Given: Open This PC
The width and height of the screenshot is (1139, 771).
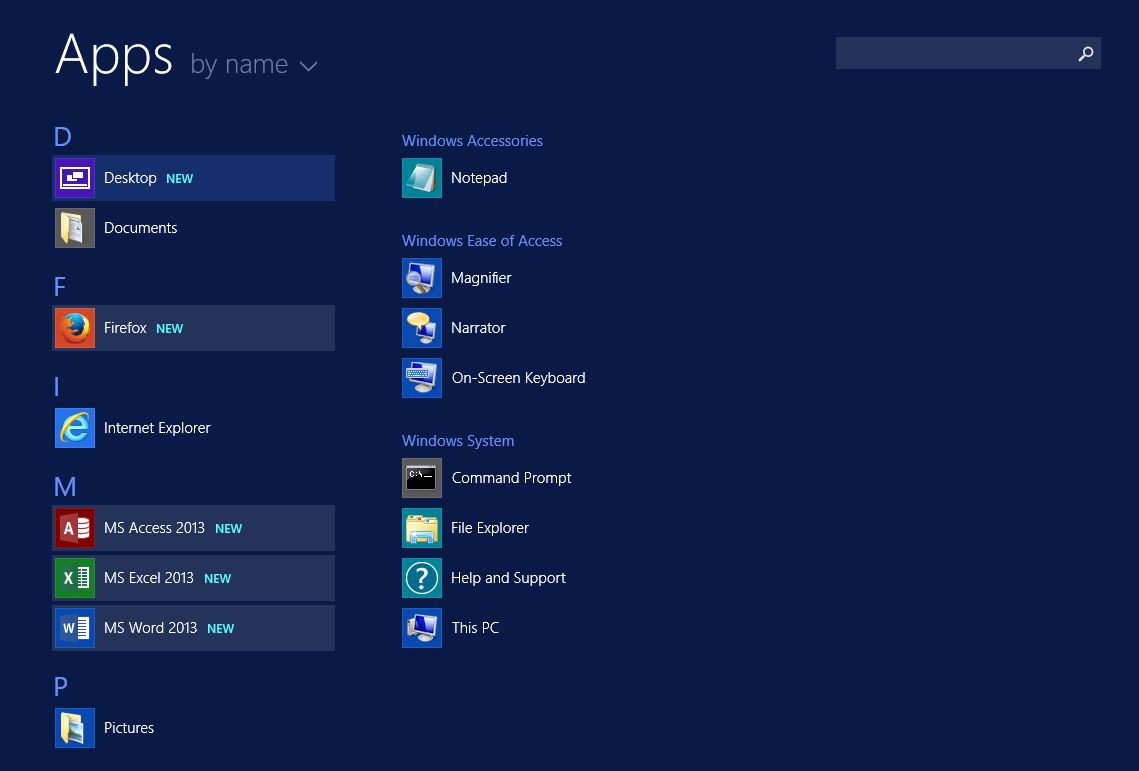Looking at the screenshot, I should pos(422,628).
